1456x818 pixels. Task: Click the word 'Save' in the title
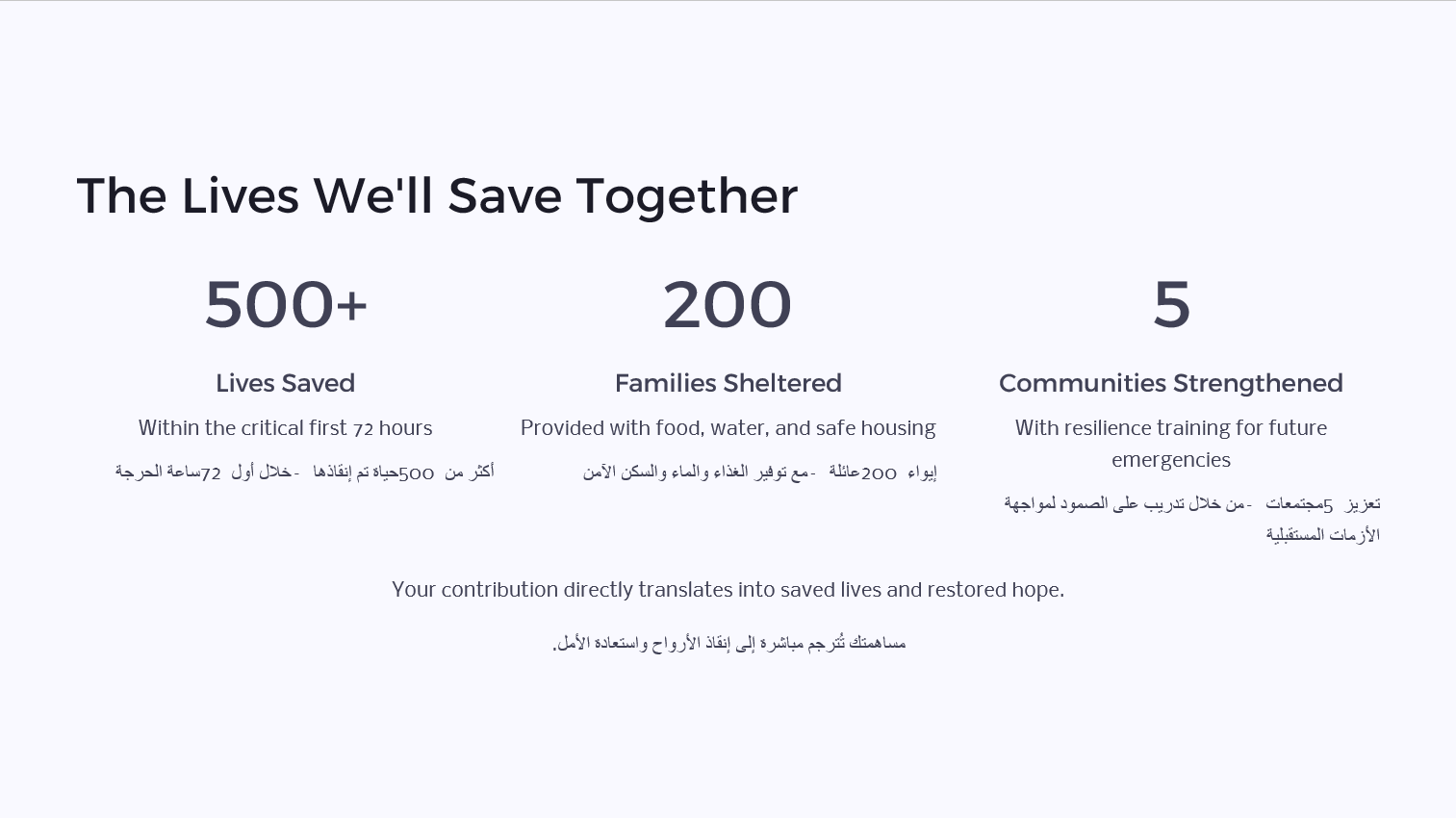click(504, 196)
